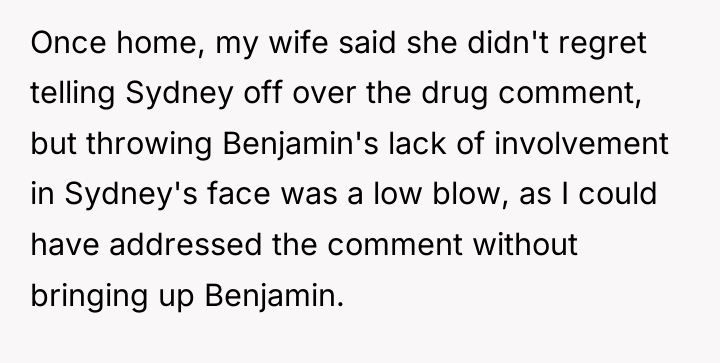
Task: Place the cursor on the word "bringing"
Action: point(89,296)
